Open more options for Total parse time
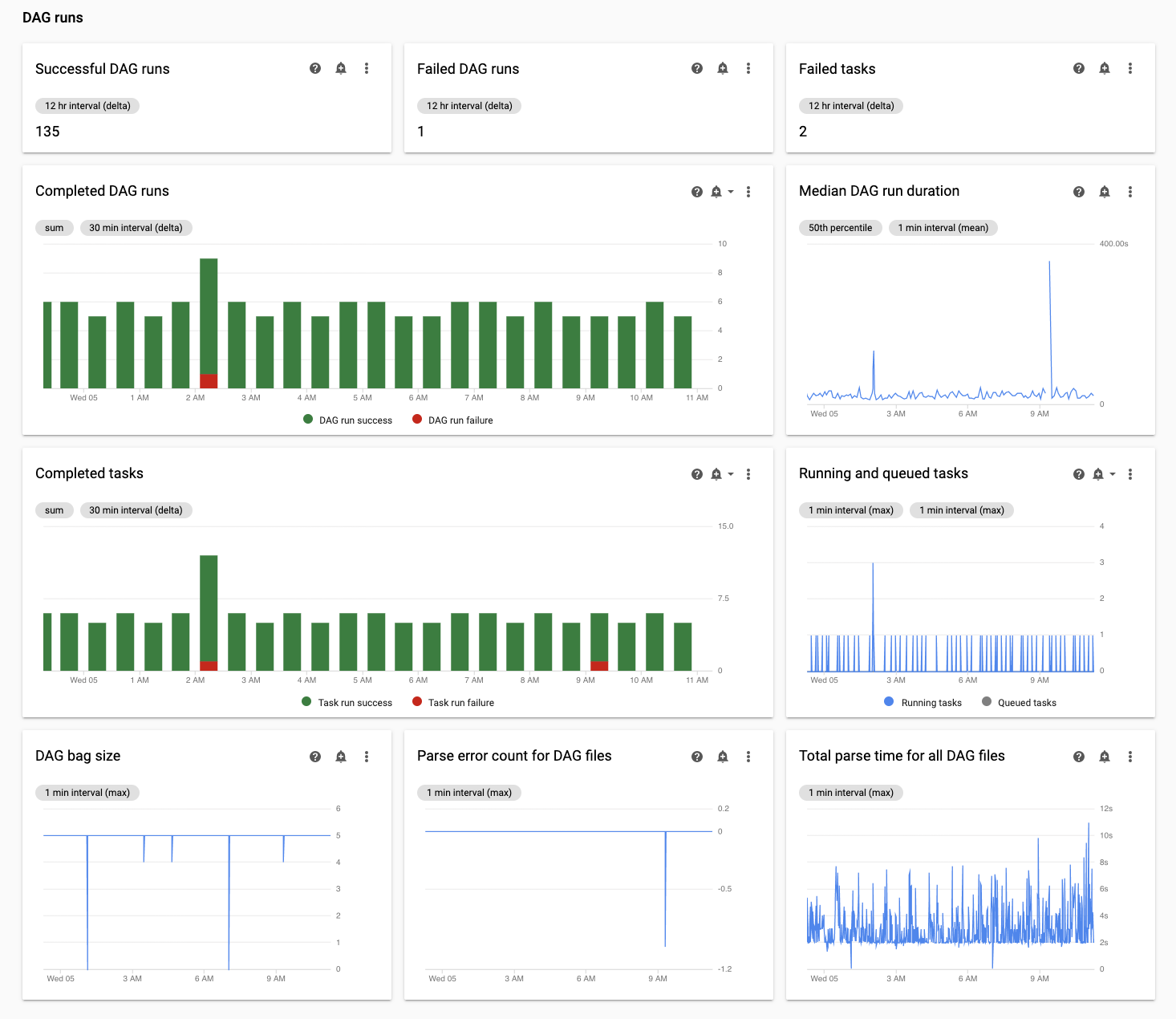This screenshot has height=1019, width=1176. point(1130,757)
